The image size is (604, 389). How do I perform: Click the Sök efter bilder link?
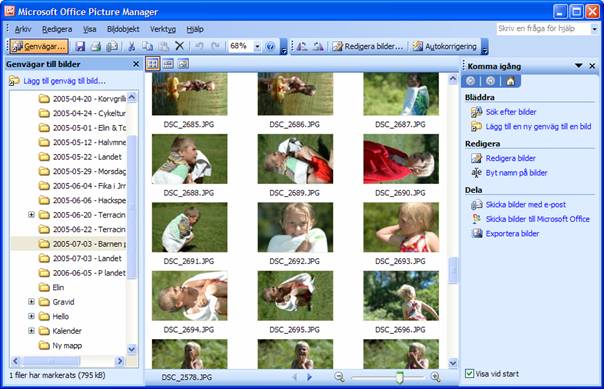(511, 112)
